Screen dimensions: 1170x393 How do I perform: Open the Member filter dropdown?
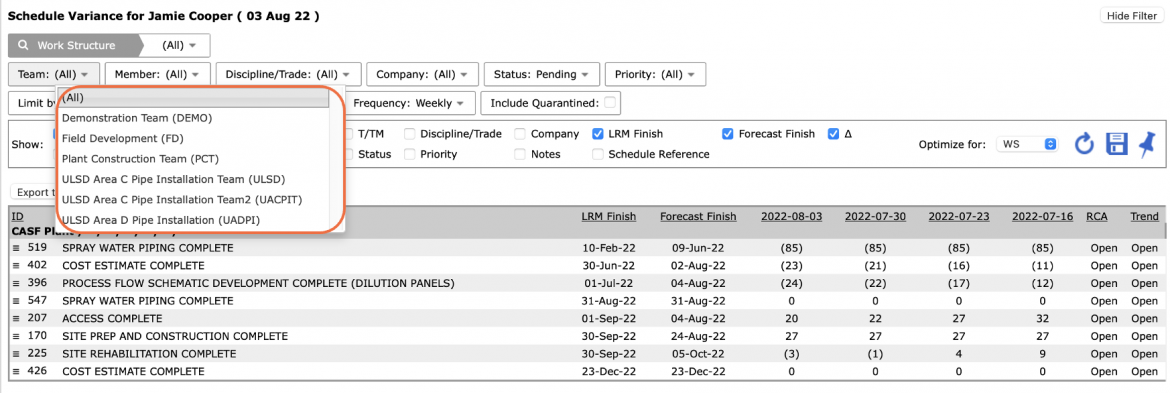point(157,75)
